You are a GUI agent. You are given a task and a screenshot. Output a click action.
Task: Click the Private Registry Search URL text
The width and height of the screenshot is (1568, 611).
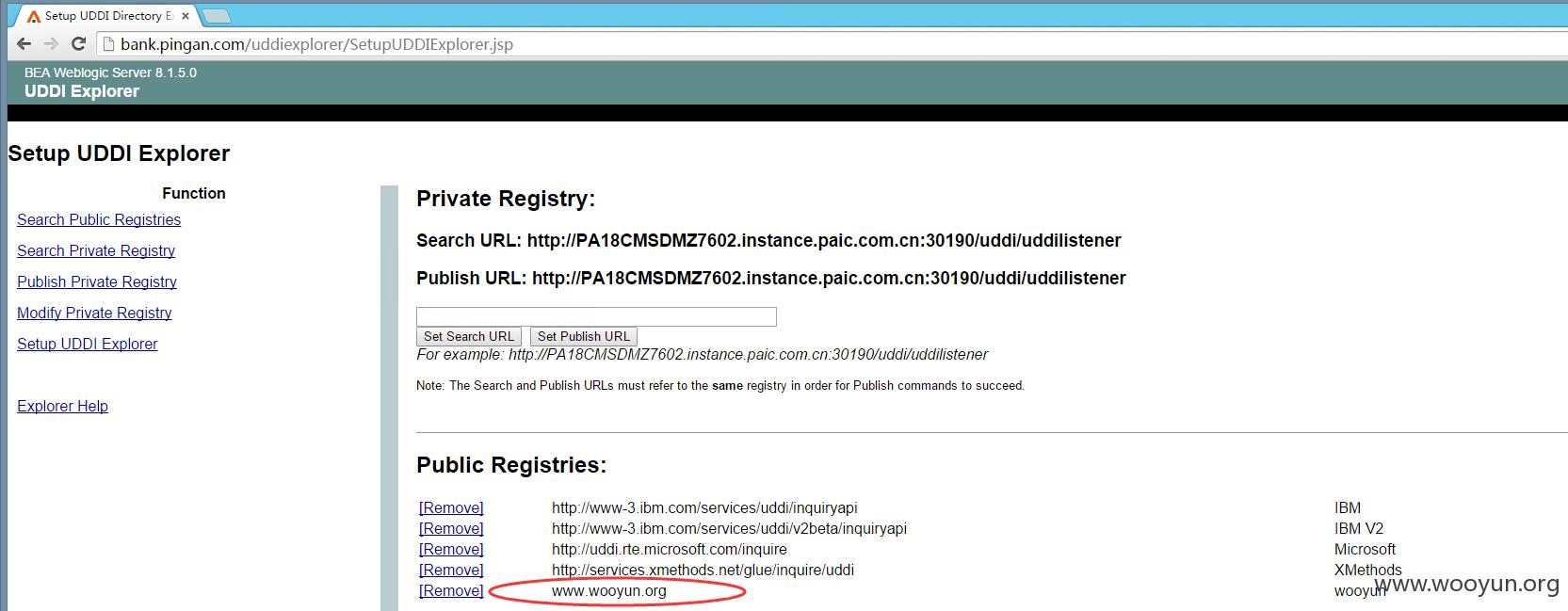point(768,240)
